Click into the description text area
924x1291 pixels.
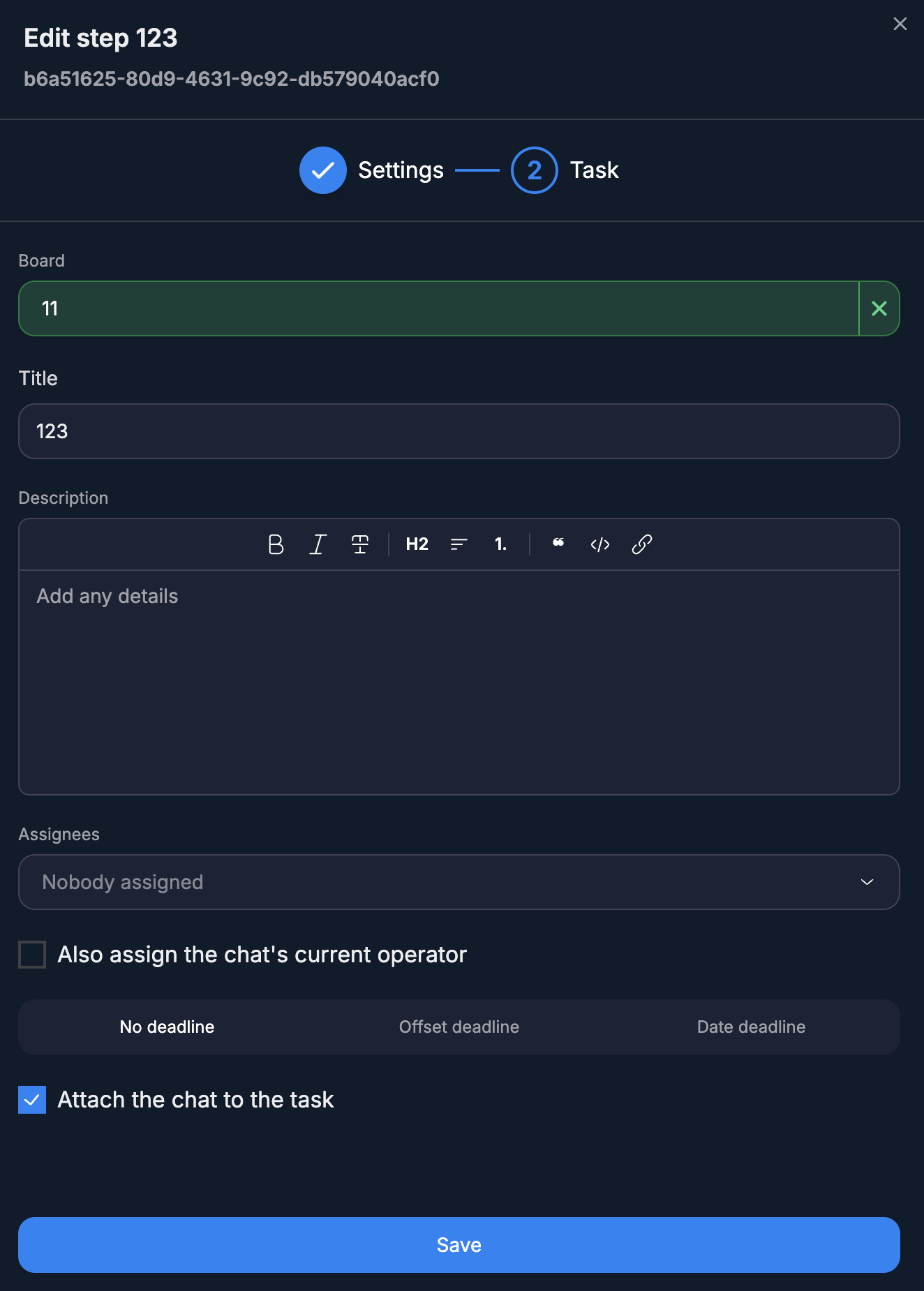click(x=459, y=682)
